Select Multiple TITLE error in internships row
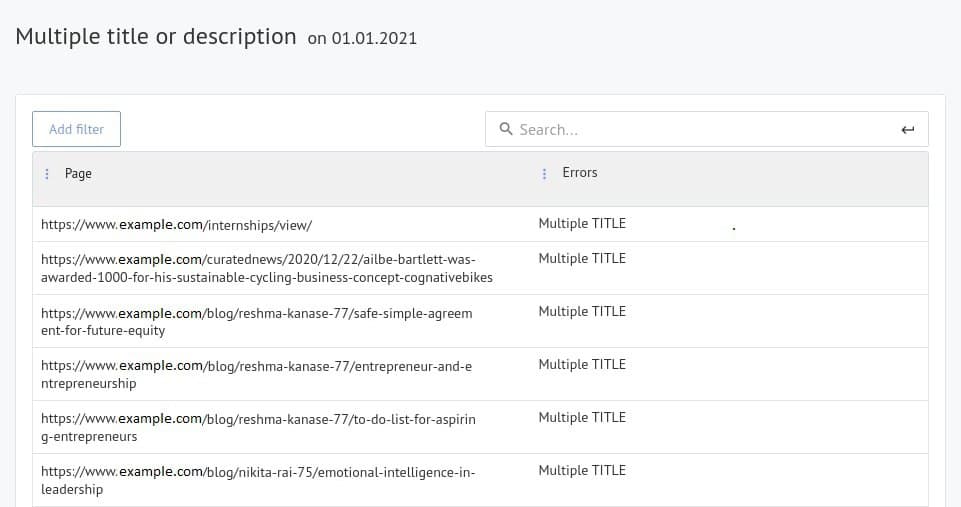Screen dimensions: 961x507 pos(582,223)
